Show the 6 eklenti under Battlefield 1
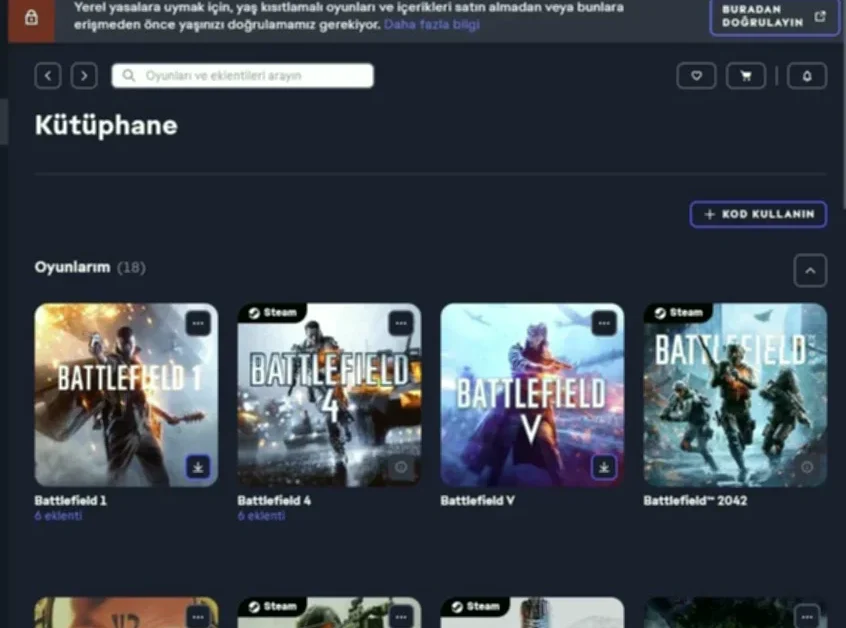Screen dimensions: 846x628 coord(58,516)
